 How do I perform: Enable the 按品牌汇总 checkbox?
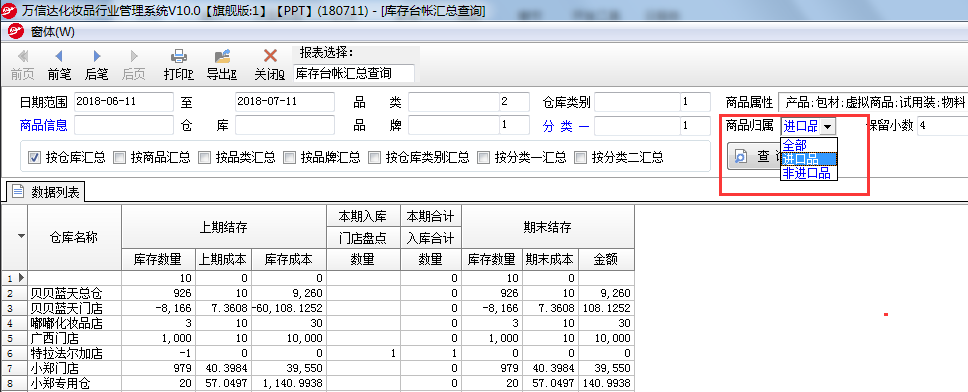click(x=290, y=157)
